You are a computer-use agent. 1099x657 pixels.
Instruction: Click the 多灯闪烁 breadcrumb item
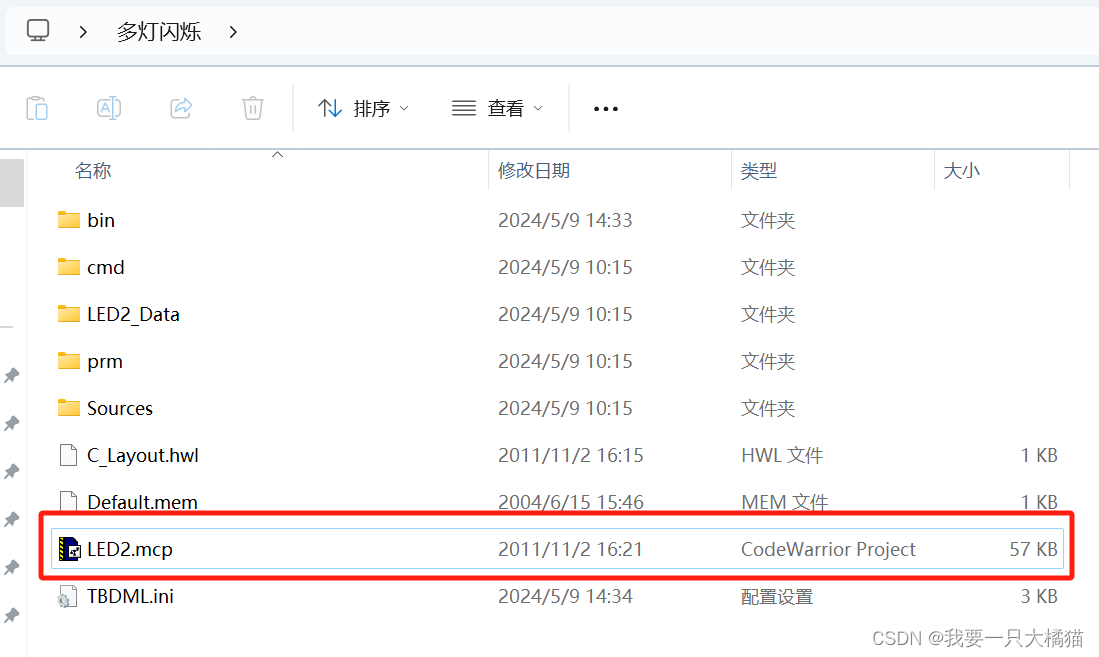pyautogui.click(x=159, y=31)
